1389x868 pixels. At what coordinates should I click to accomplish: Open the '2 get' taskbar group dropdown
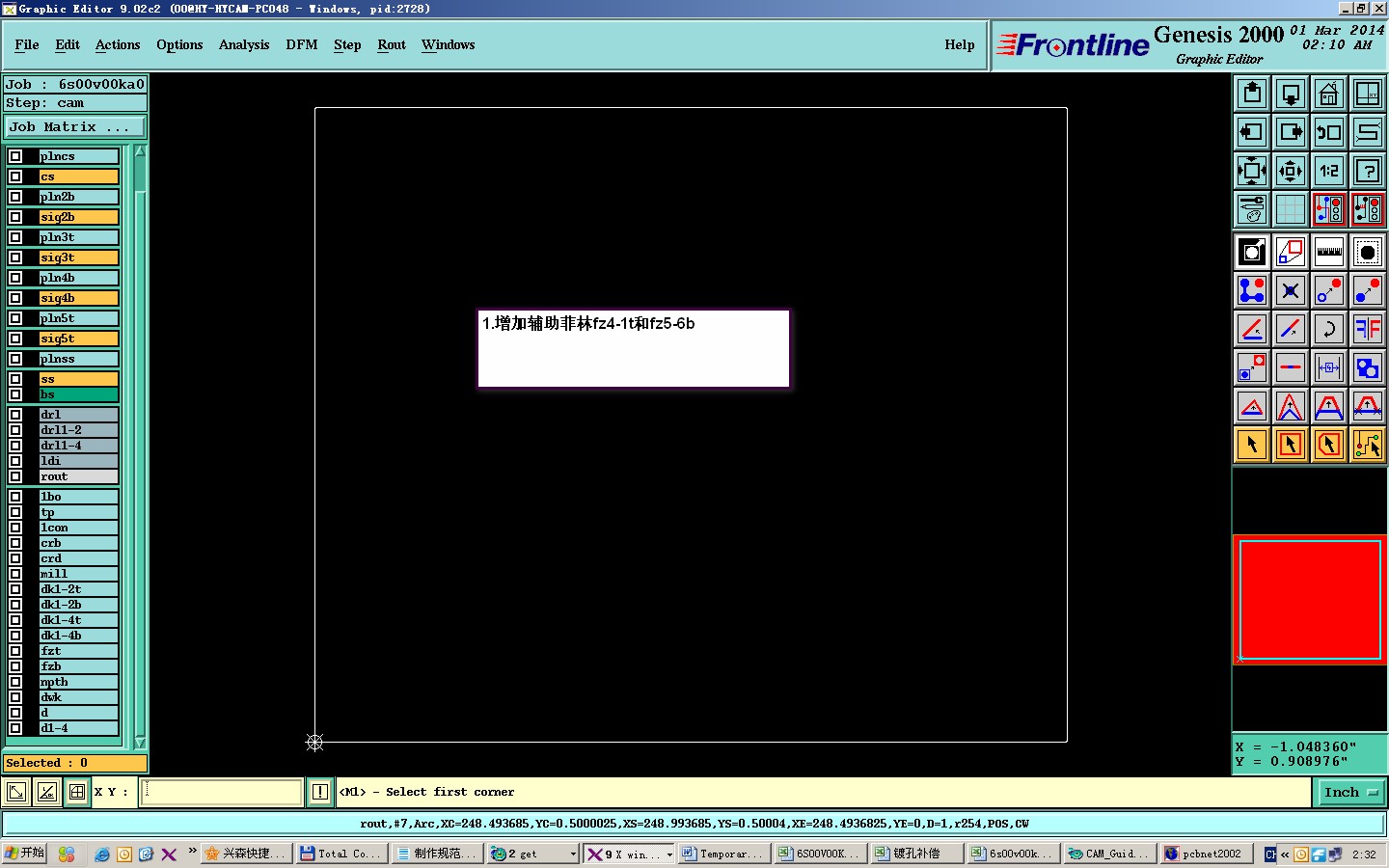coord(573,854)
